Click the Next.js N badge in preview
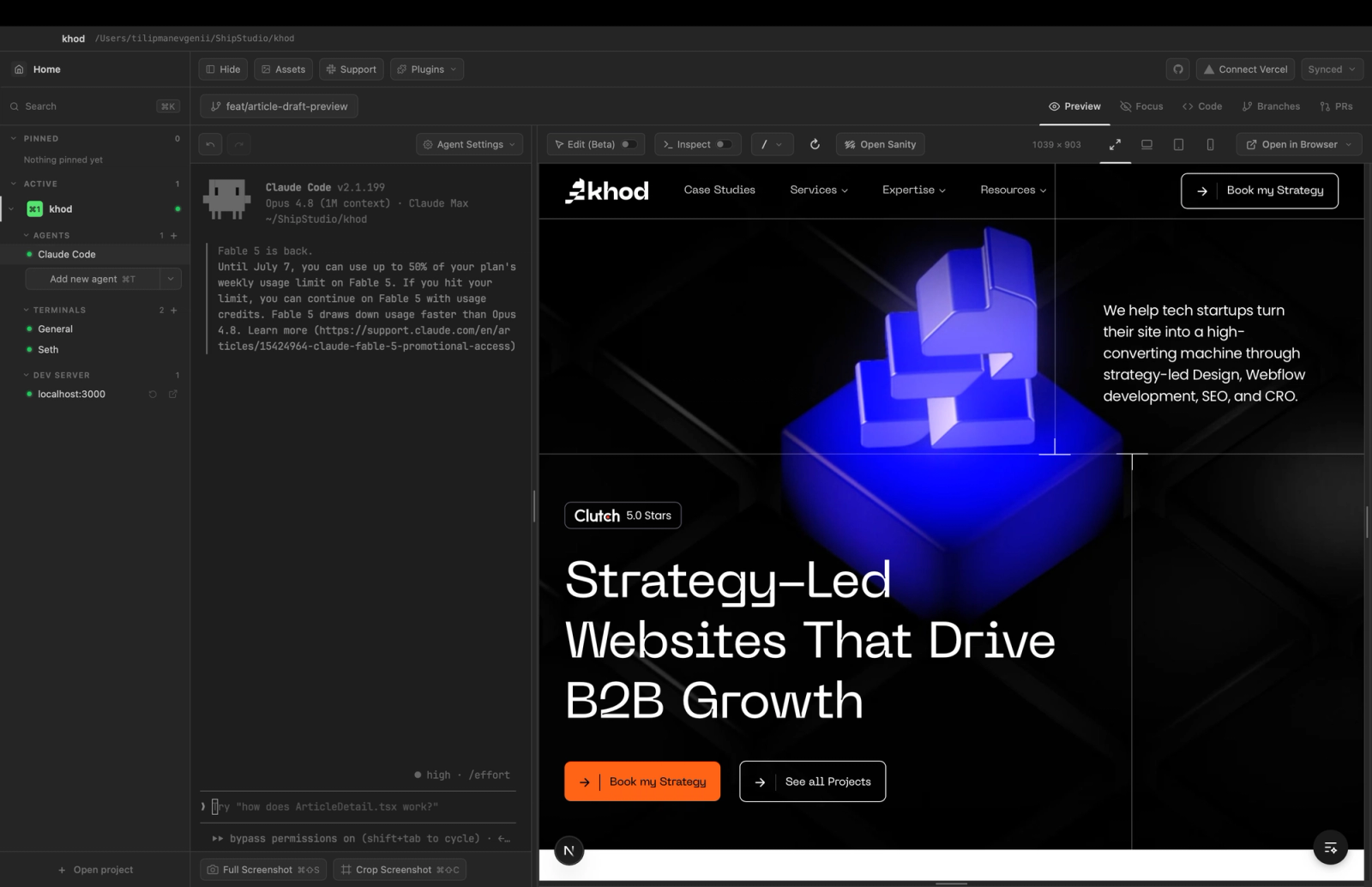The width and height of the screenshot is (1372, 887). pos(569,850)
